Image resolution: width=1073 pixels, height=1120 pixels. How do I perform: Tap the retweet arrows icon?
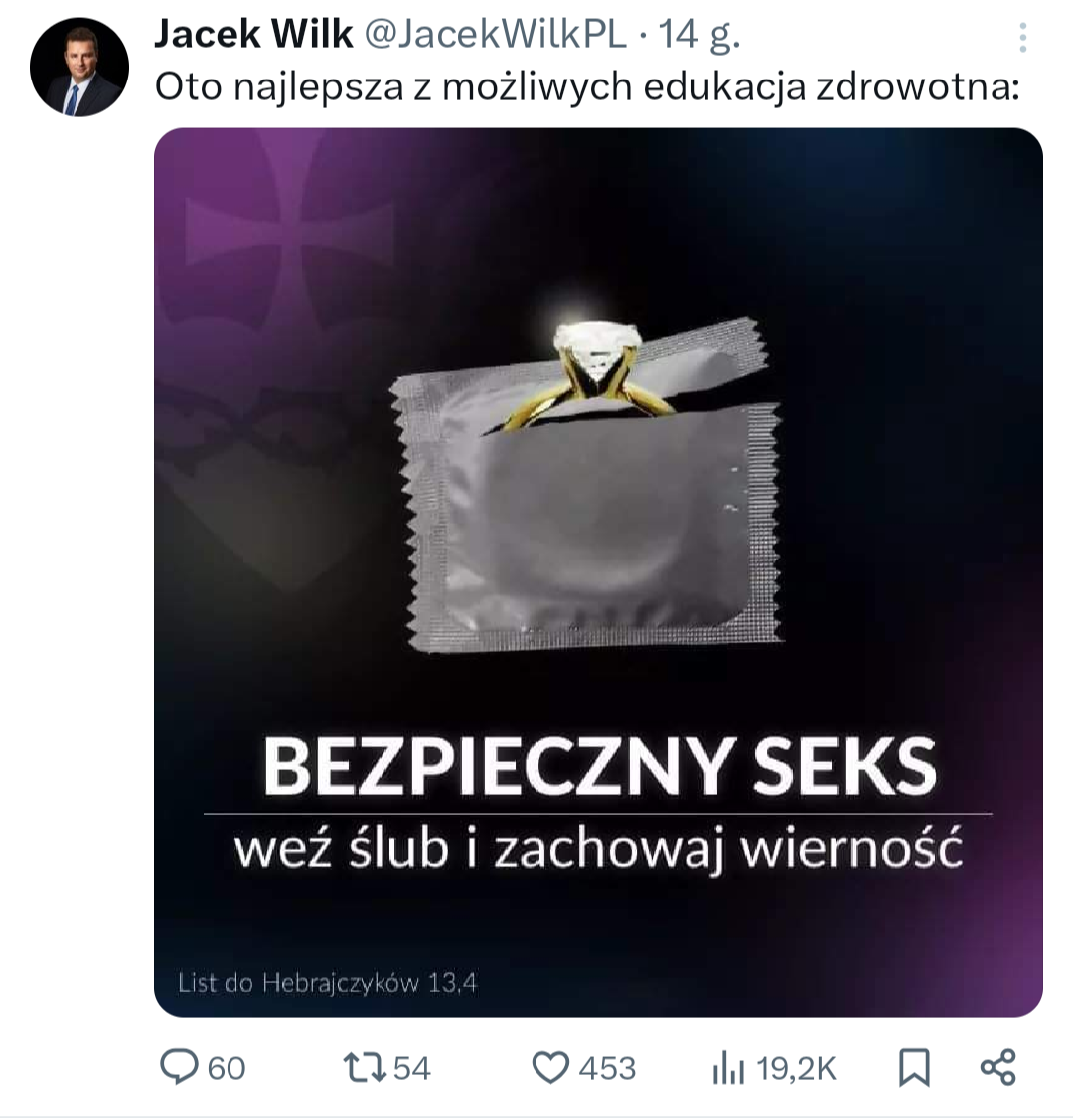365,1068
